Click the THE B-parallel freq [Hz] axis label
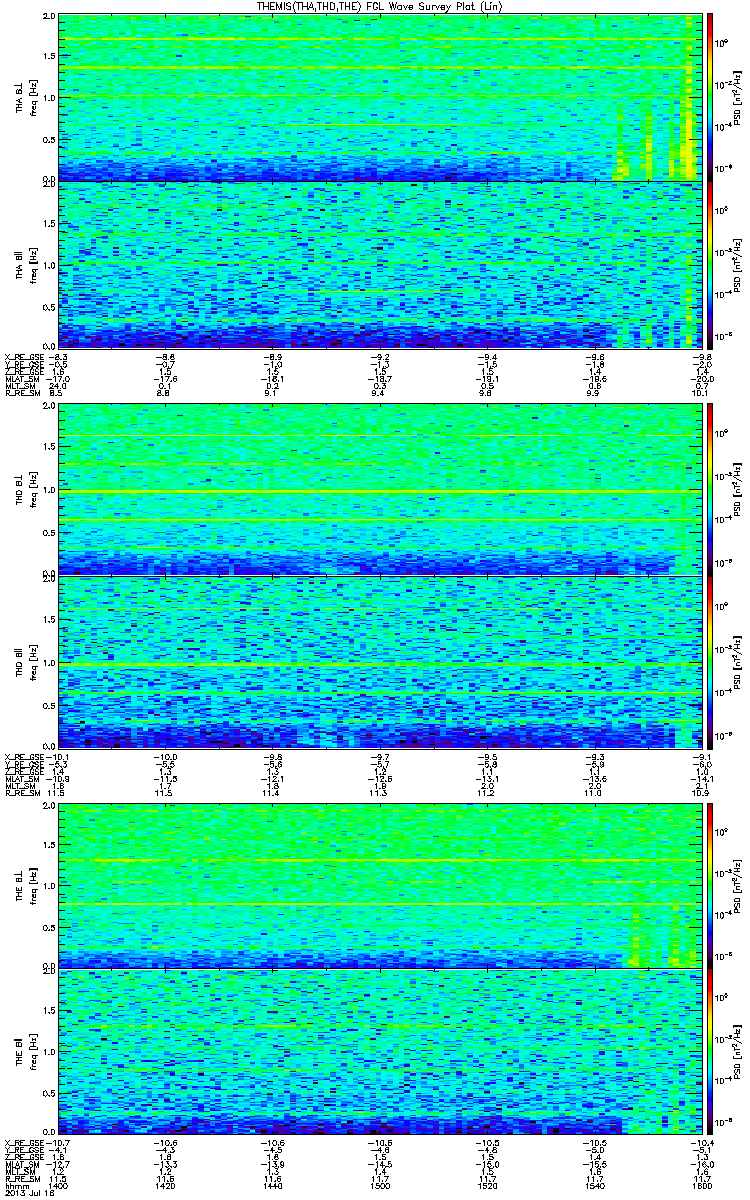 click(33, 1051)
